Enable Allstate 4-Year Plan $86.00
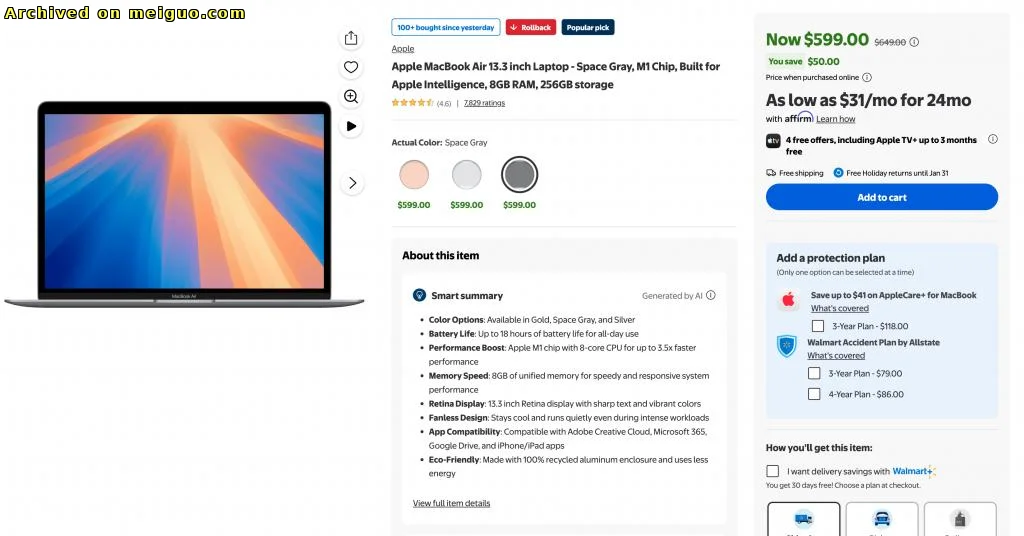Image resolution: width=1024 pixels, height=536 pixels. click(814, 394)
